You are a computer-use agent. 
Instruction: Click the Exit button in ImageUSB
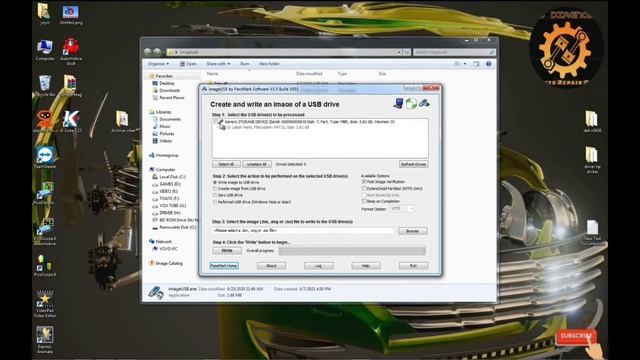[413, 266]
